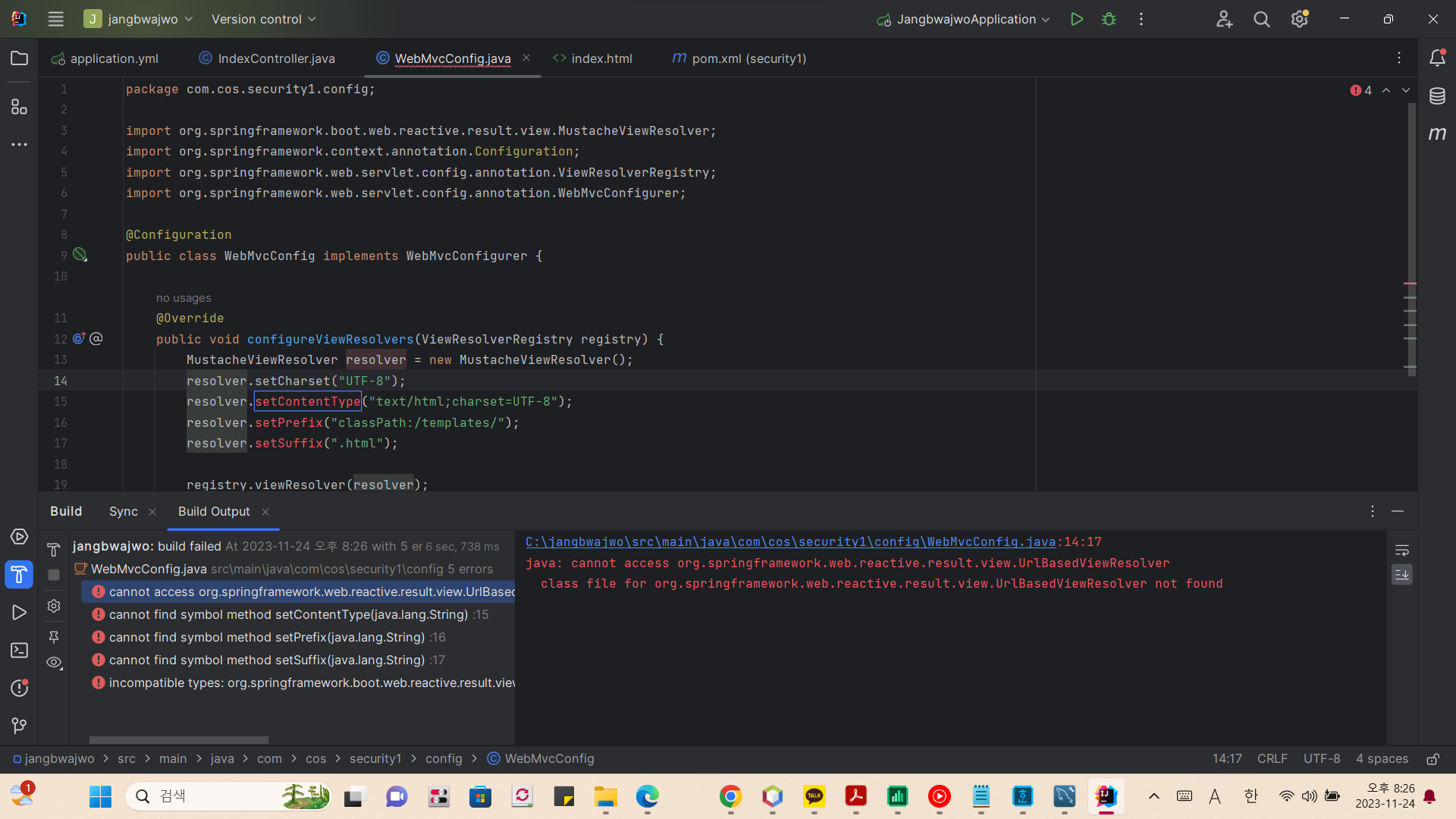This screenshot has width=1456, height=819.
Task: Switch to pom.xml (security1) tab
Action: click(739, 58)
